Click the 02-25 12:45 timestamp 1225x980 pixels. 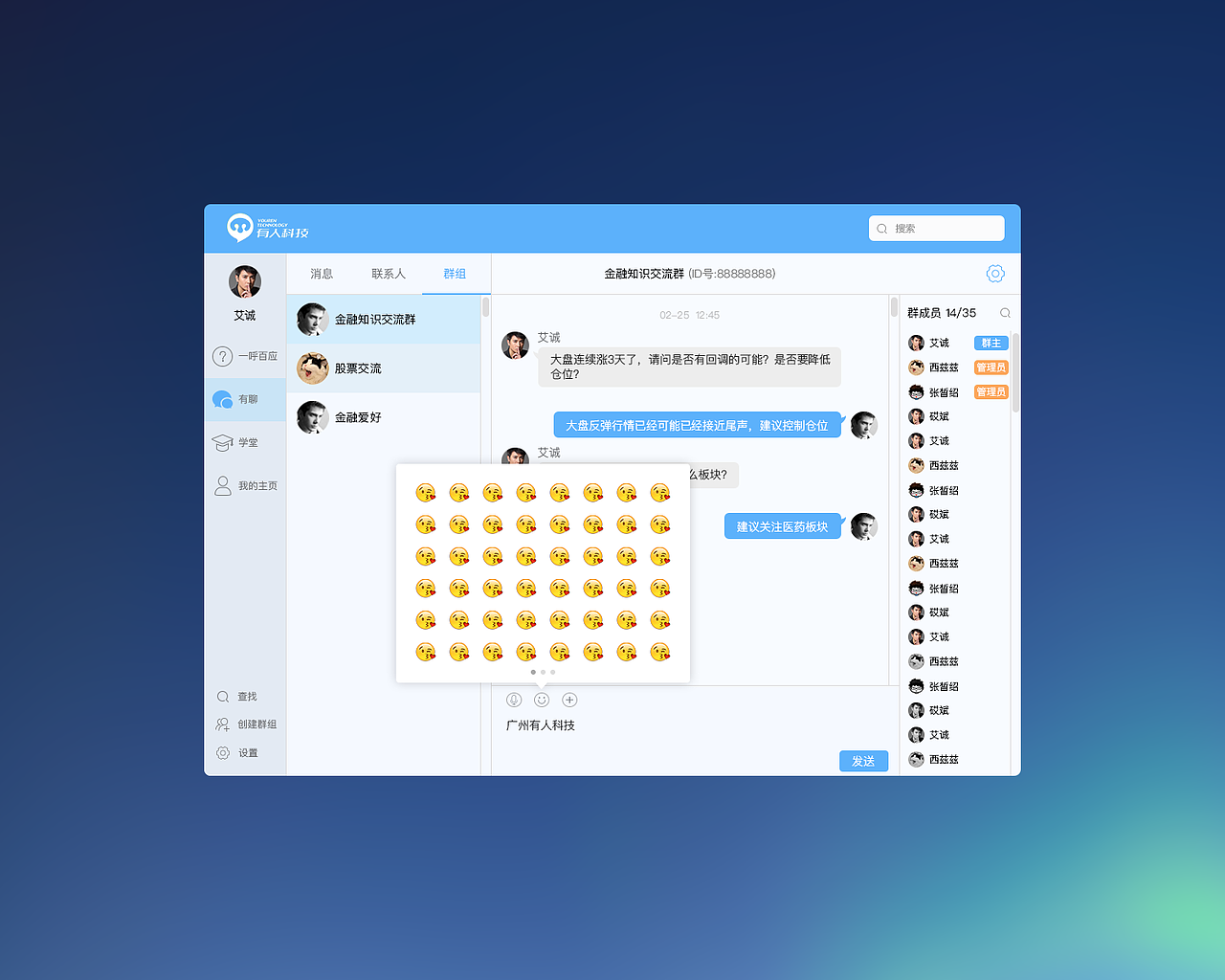(x=690, y=315)
